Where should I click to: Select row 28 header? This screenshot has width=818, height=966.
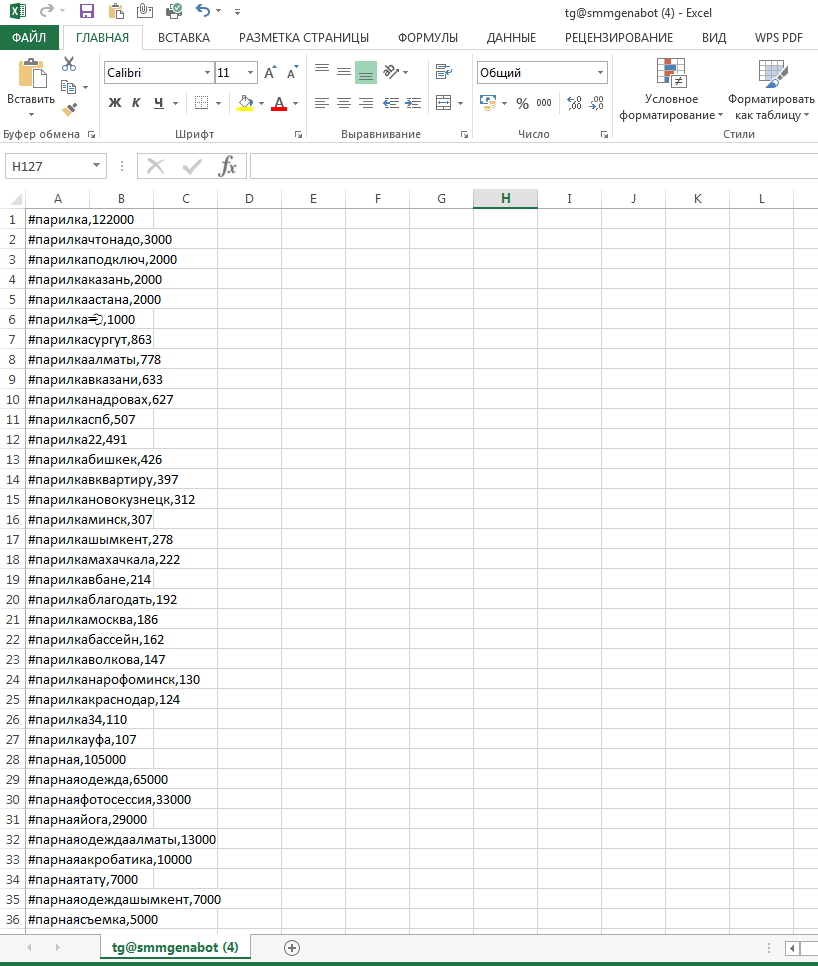[12, 759]
